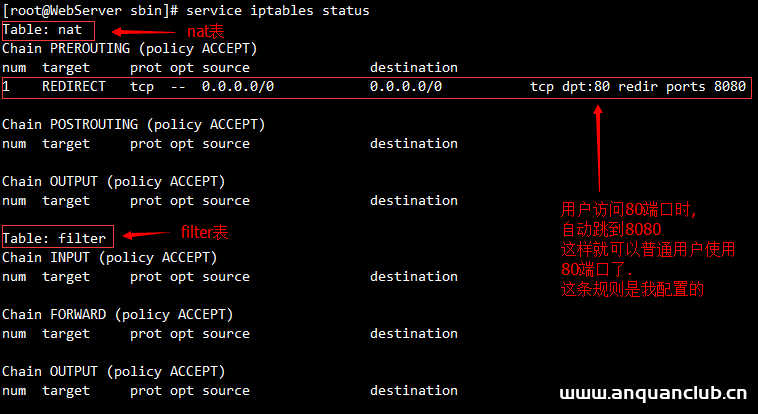Image resolution: width=758 pixels, height=414 pixels.
Task: Select the "service iptables status" command text
Action: coord(277,10)
